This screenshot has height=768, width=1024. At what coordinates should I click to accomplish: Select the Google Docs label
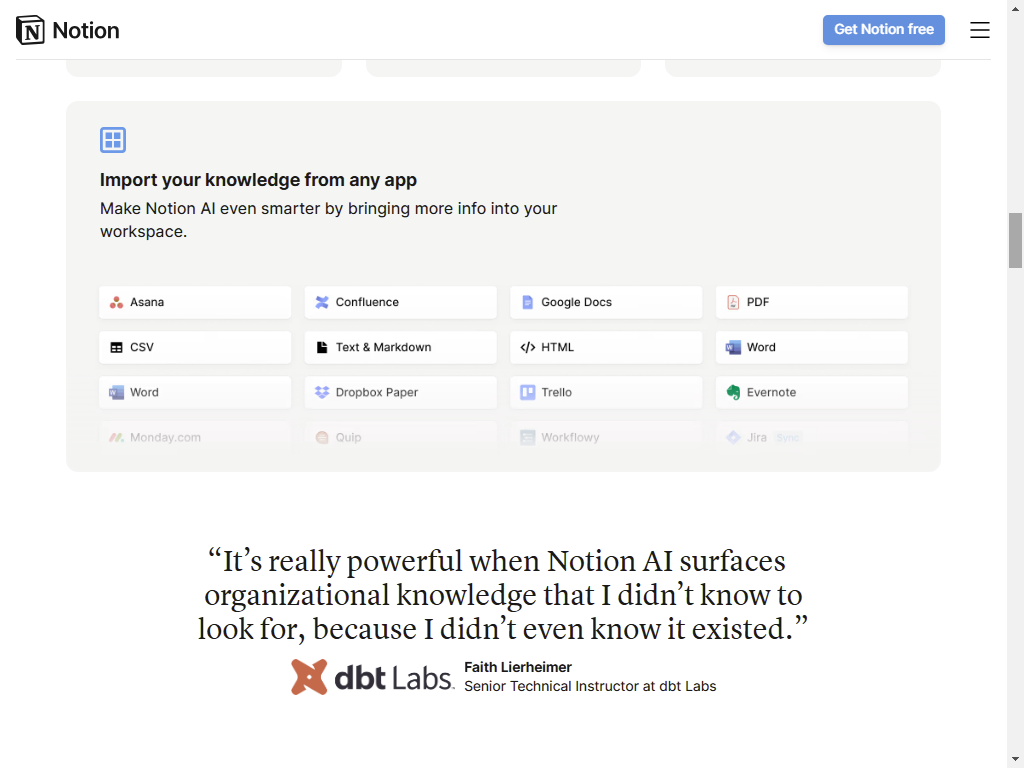coord(577,302)
